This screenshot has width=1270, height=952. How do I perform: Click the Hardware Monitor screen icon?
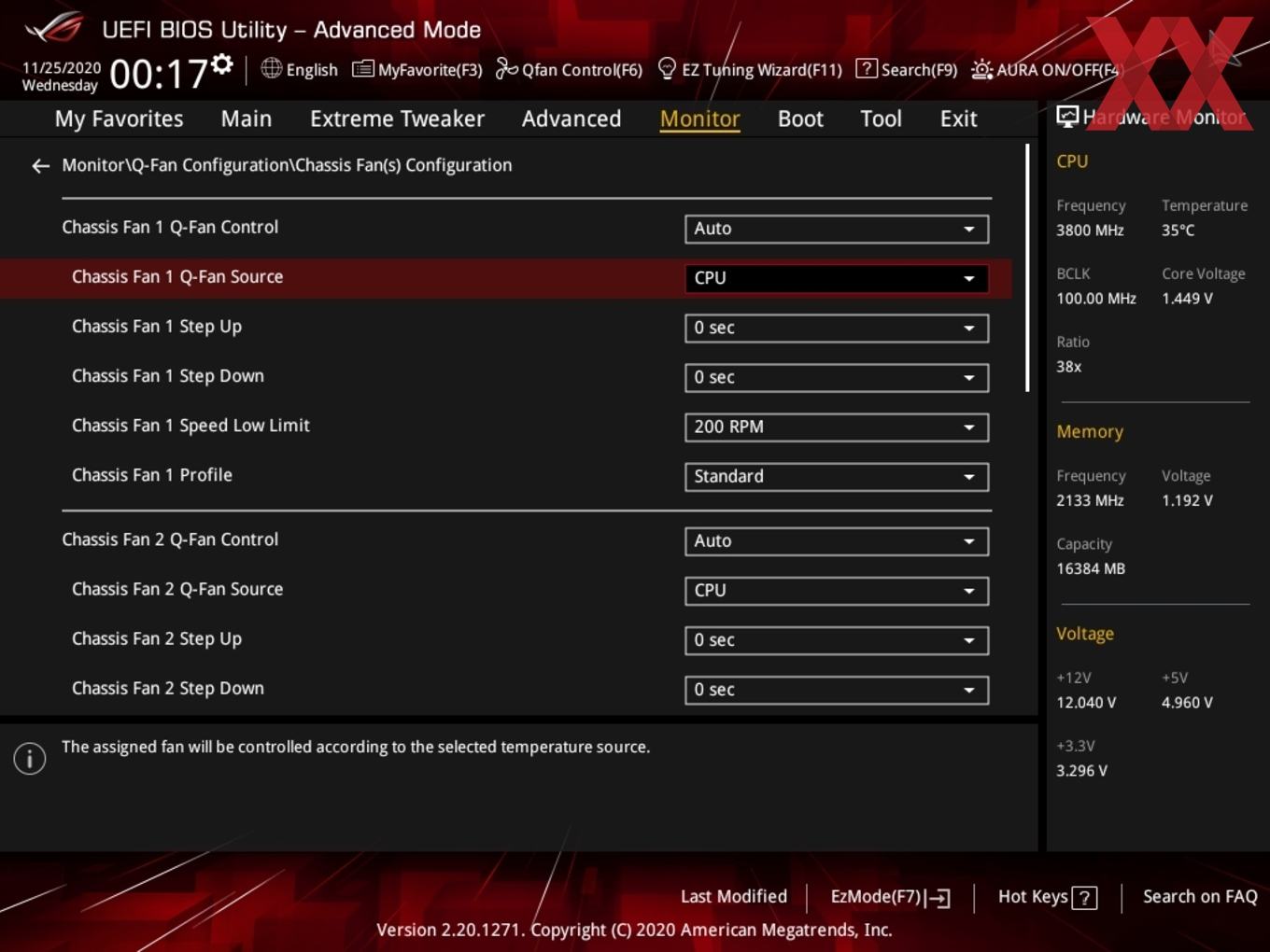(1067, 117)
